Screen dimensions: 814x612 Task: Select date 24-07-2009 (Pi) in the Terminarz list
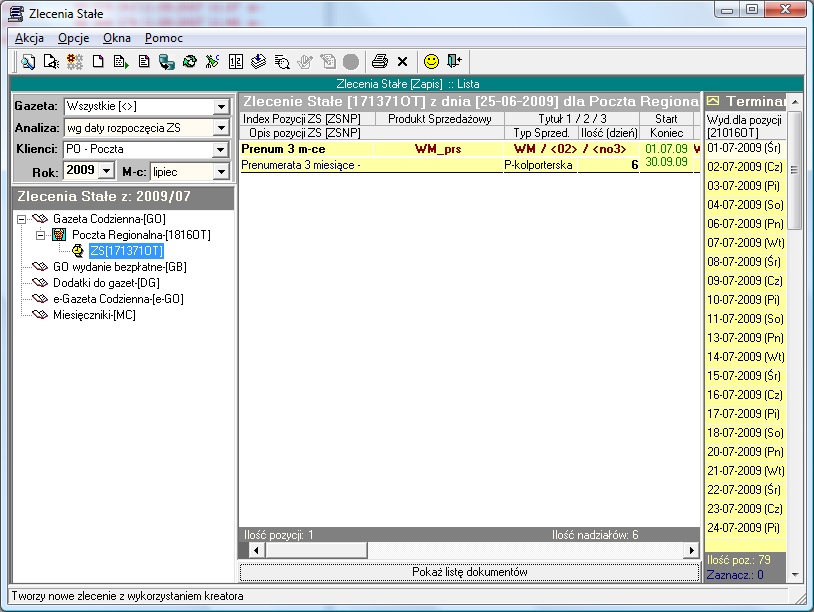(744, 528)
